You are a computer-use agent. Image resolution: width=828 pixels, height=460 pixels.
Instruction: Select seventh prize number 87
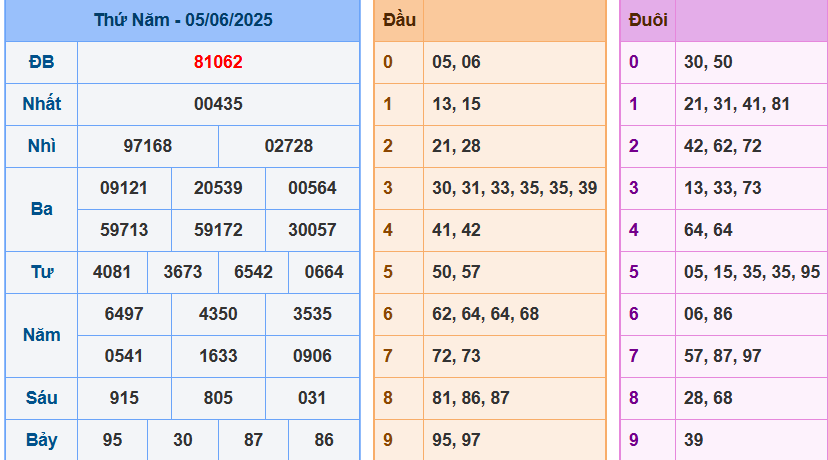(x=253, y=440)
